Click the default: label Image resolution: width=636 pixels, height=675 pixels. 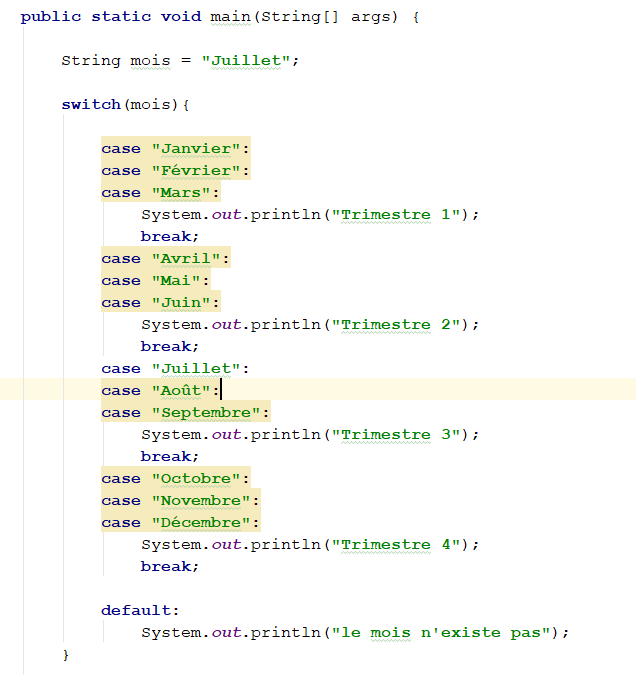tap(140, 610)
